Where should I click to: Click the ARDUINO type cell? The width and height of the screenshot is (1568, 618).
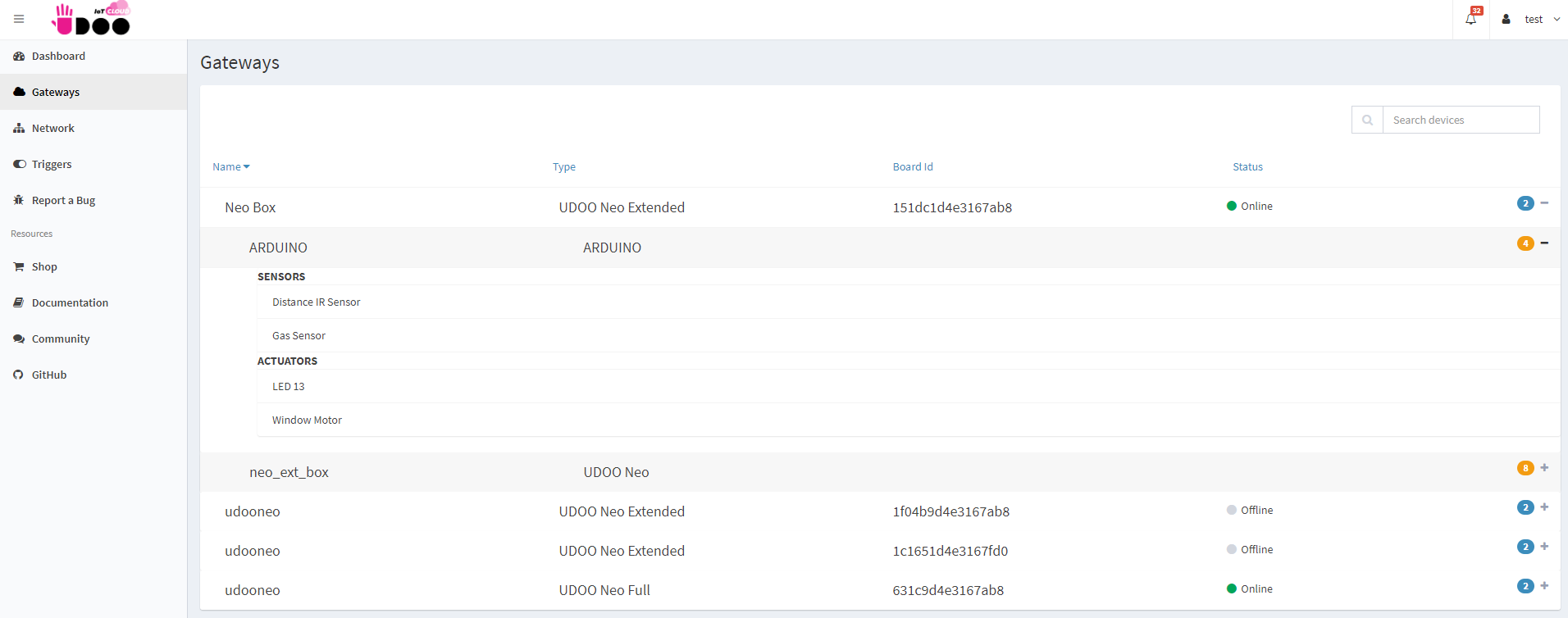[x=612, y=248]
